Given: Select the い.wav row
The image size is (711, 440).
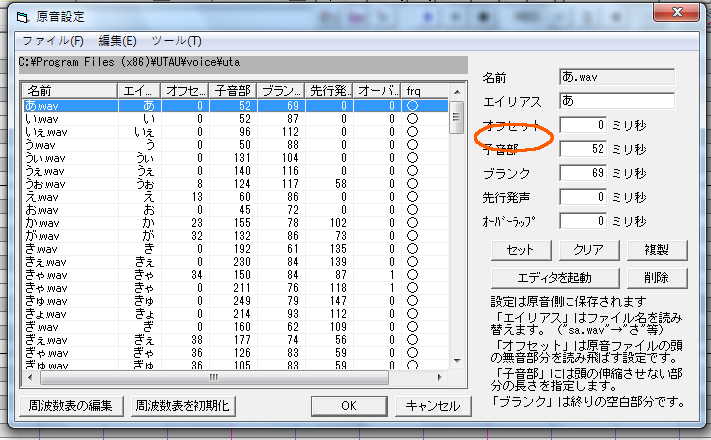Looking at the screenshot, I should click(x=235, y=119).
